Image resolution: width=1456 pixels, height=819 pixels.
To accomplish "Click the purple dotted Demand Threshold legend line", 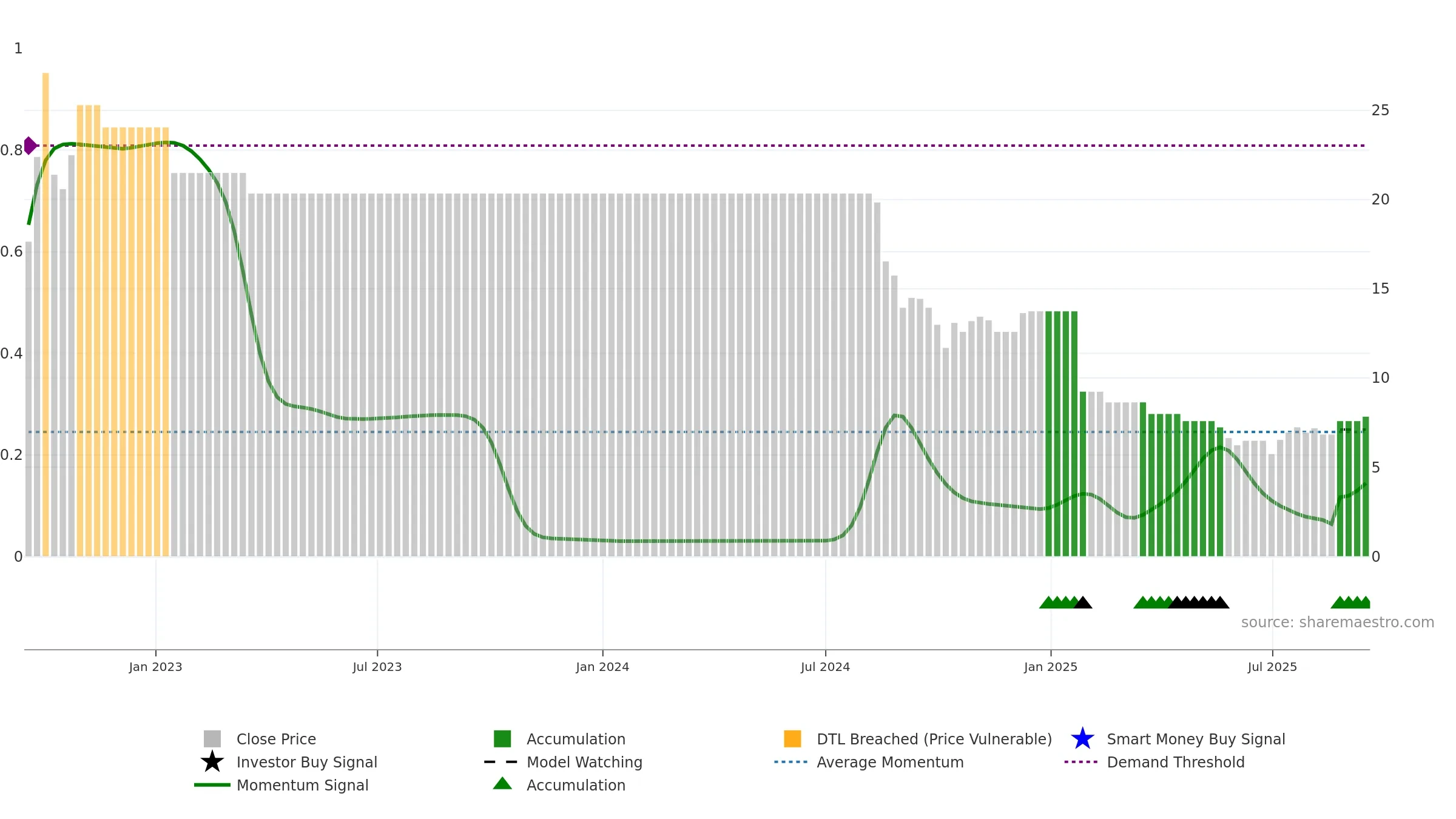I will 1081,762.
